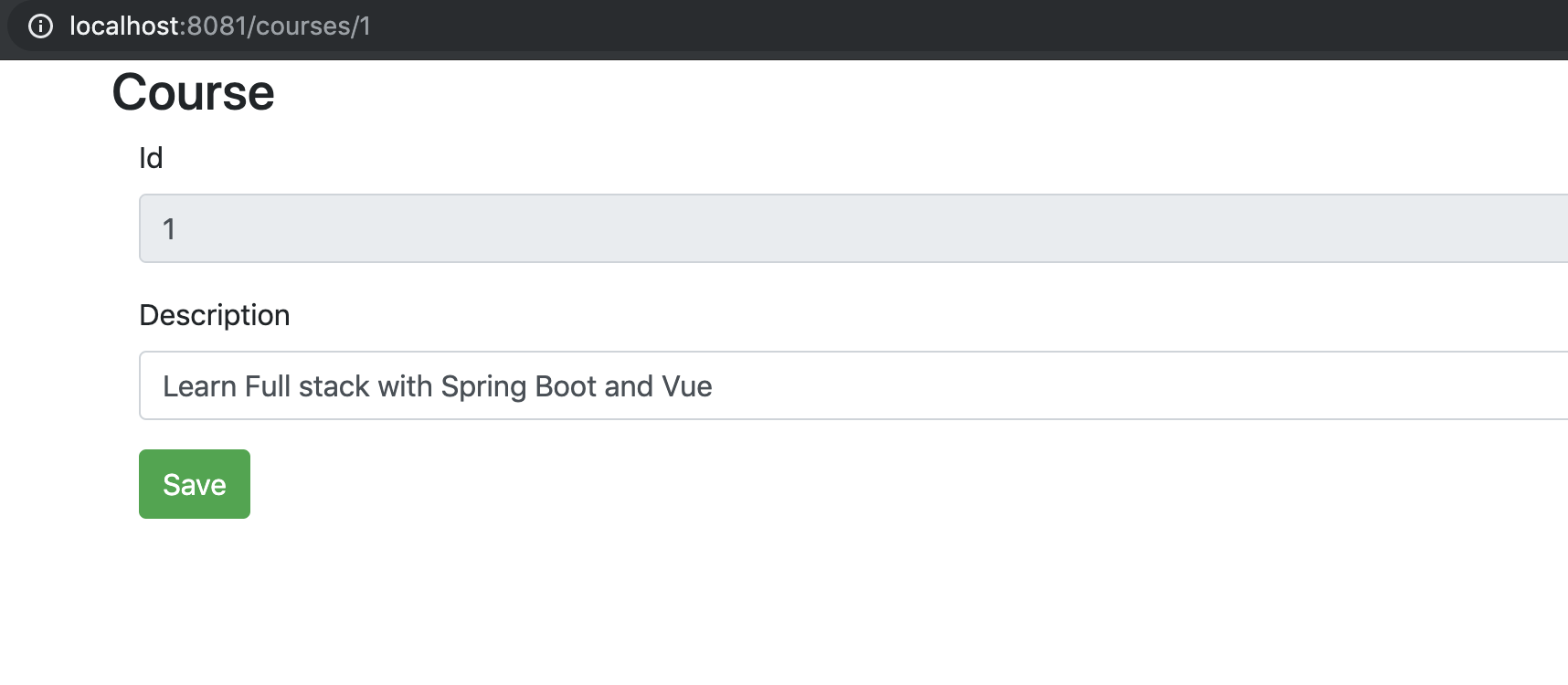Click empty space after the Description text
The width and height of the screenshot is (1568, 685).
(1133, 385)
